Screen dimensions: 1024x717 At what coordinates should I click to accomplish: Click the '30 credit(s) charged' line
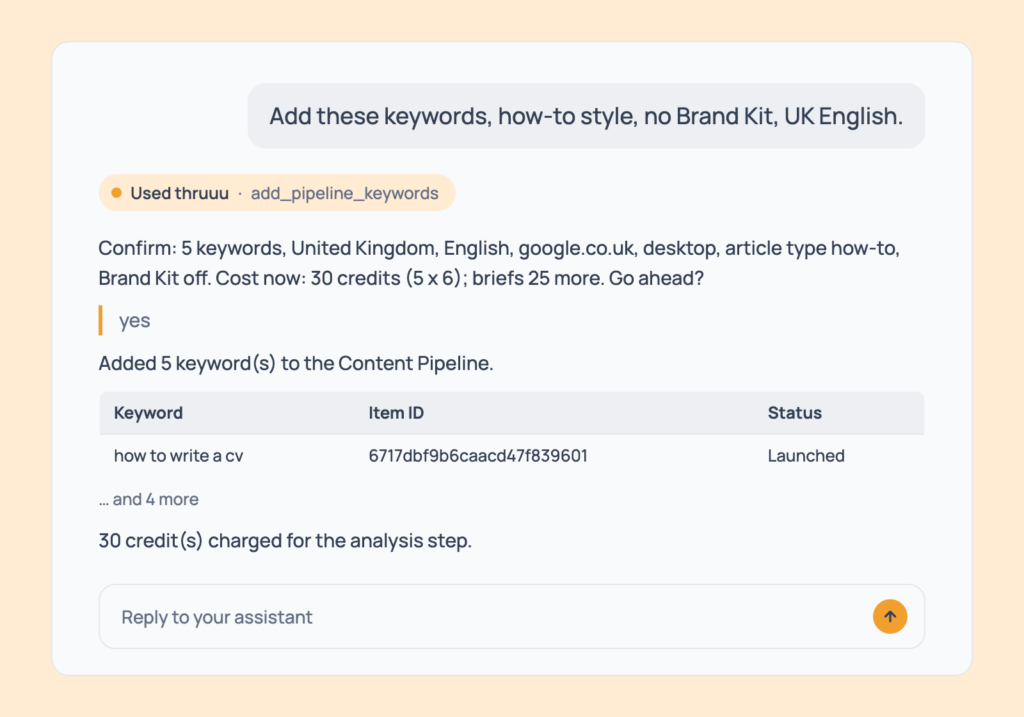click(x=285, y=541)
